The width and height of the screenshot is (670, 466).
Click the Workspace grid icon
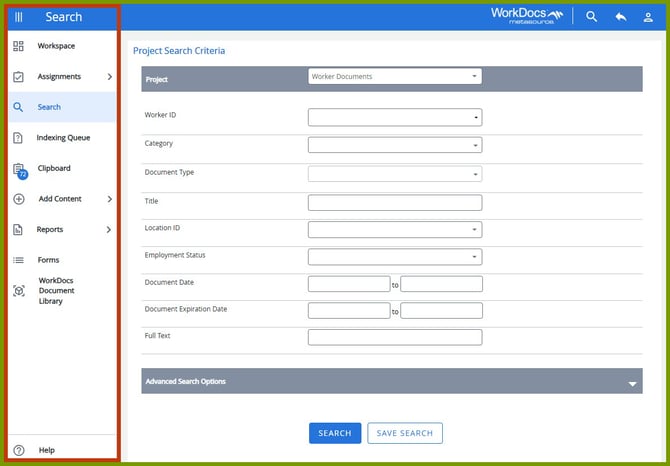pos(18,46)
